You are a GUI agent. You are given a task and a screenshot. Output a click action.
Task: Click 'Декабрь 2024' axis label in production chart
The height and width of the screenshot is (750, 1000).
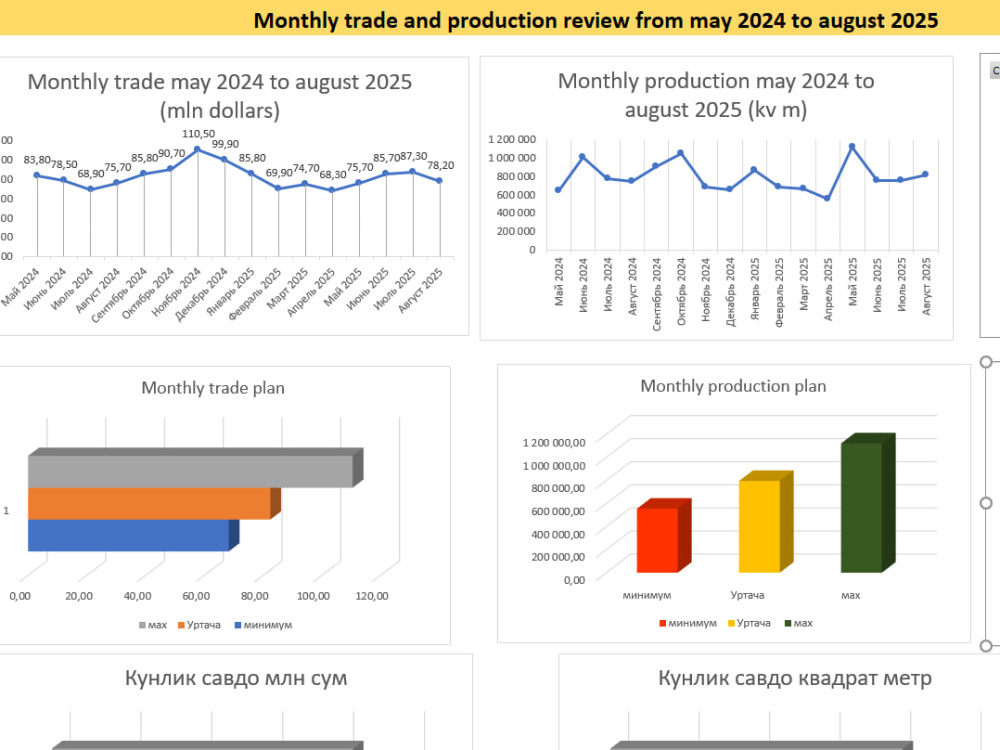point(730,291)
